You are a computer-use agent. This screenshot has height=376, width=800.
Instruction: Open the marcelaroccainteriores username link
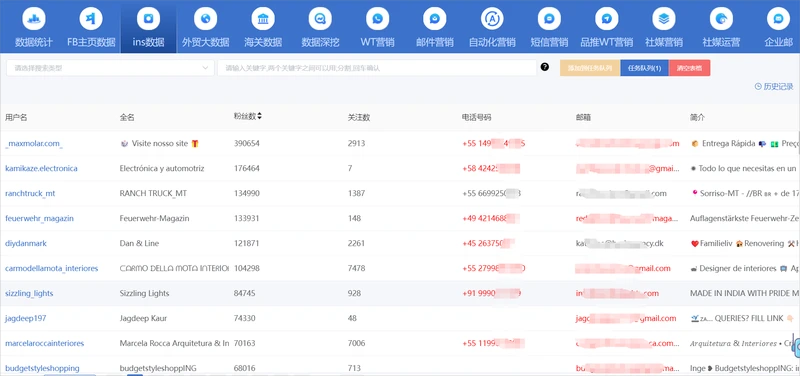click(x=44, y=343)
